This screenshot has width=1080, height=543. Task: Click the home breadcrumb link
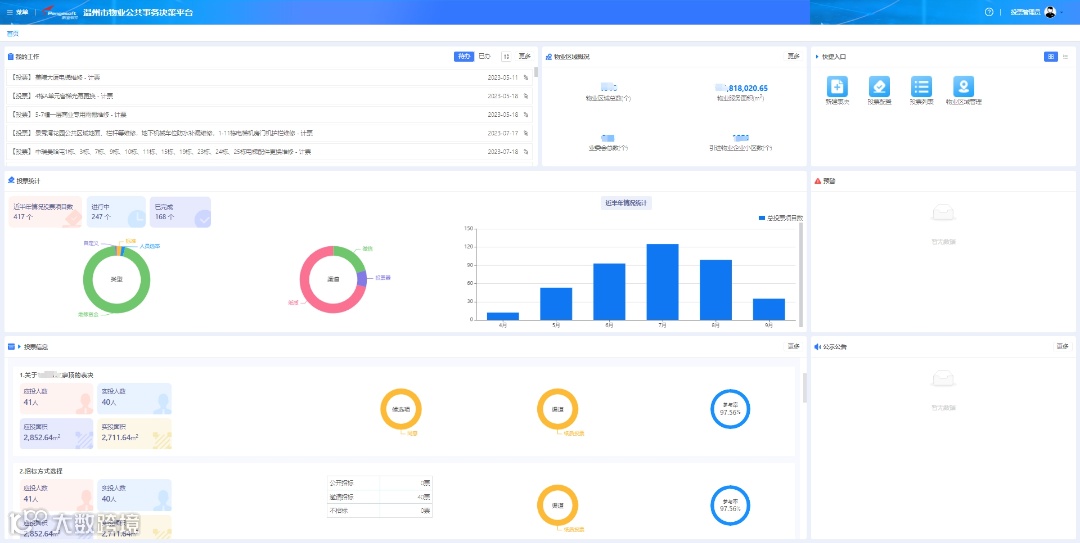[x=12, y=34]
